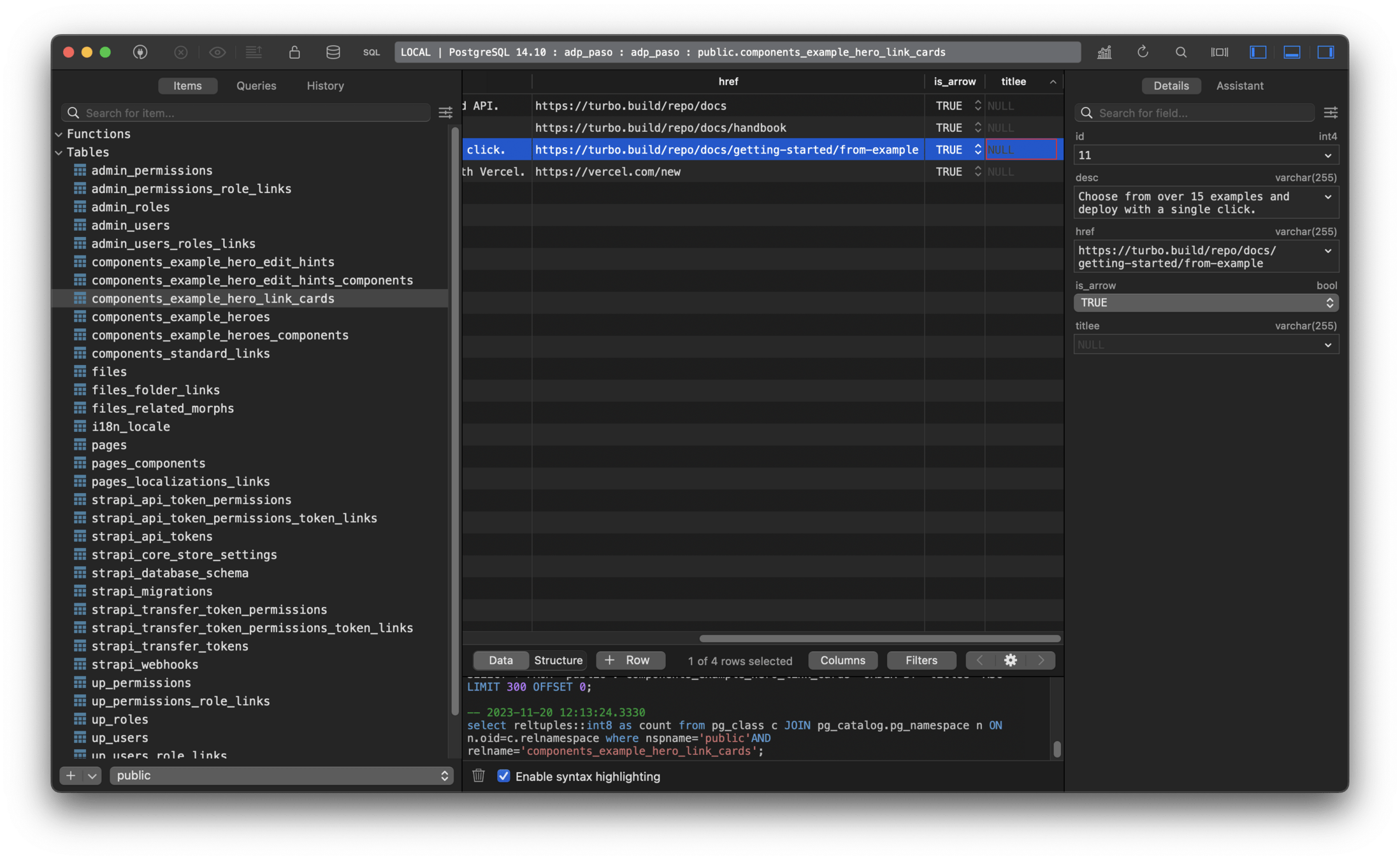Open the is_arrow TRUE dropdown in Details

coord(1206,303)
